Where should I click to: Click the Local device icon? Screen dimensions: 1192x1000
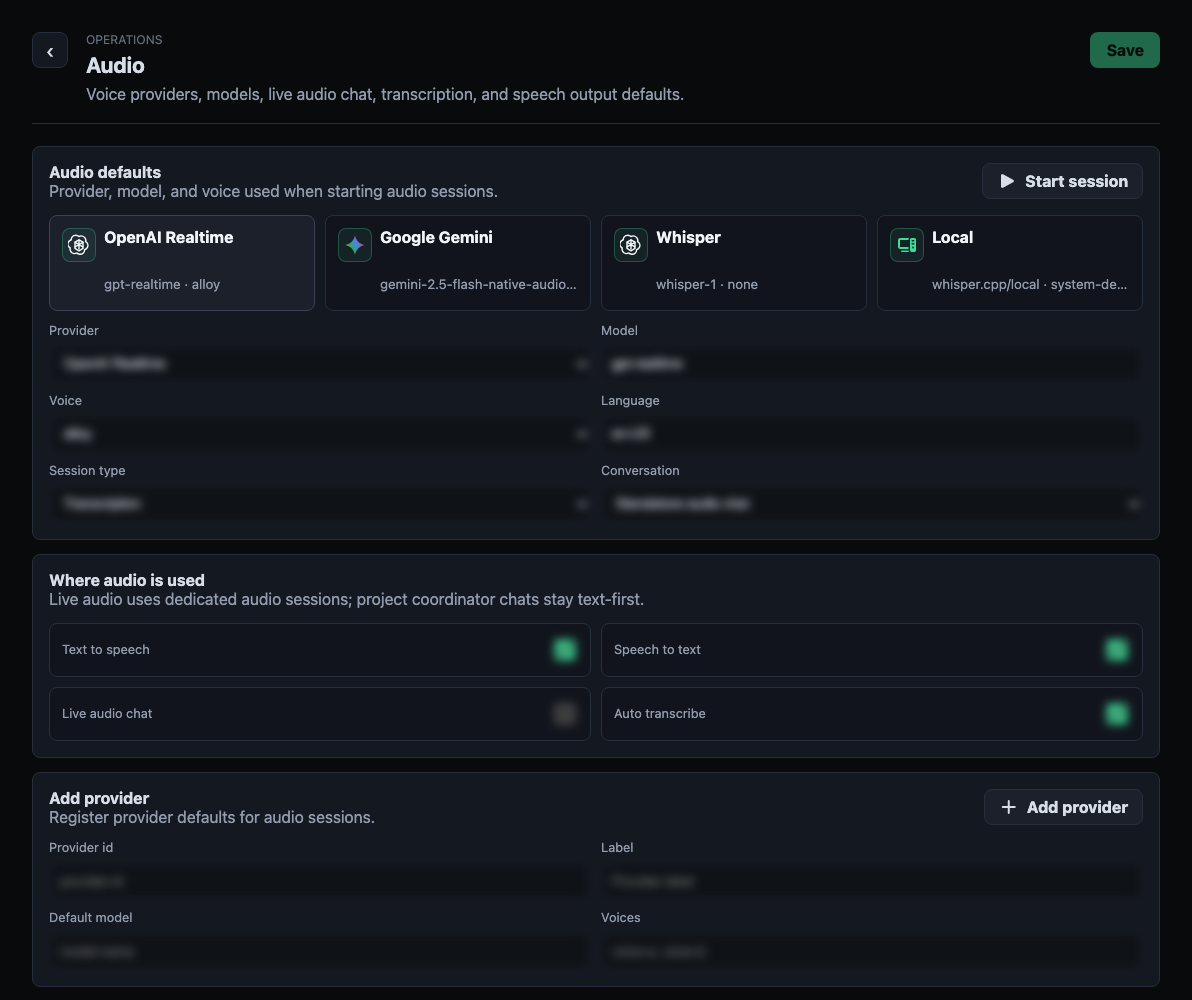coord(907,245)
